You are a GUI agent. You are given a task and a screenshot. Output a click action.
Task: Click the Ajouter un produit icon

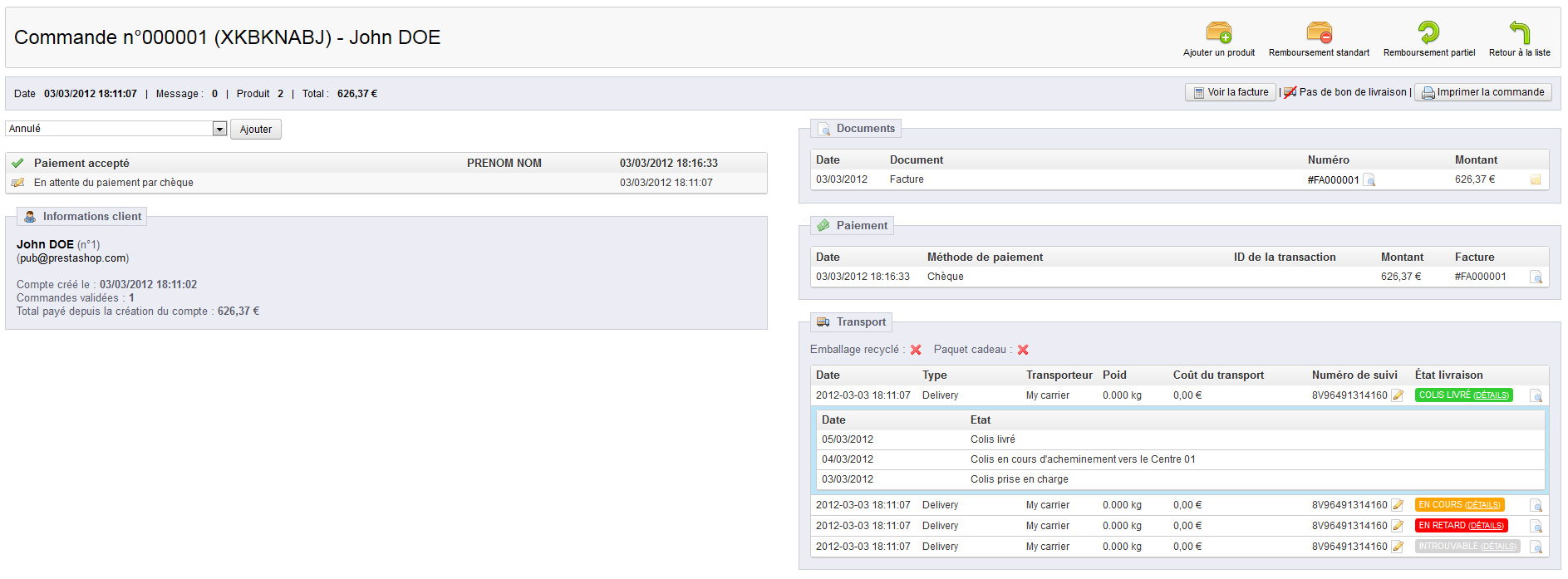1218,33
